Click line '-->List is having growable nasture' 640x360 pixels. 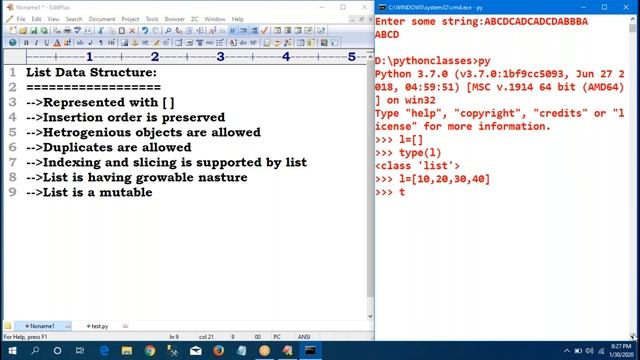(137, 178)
